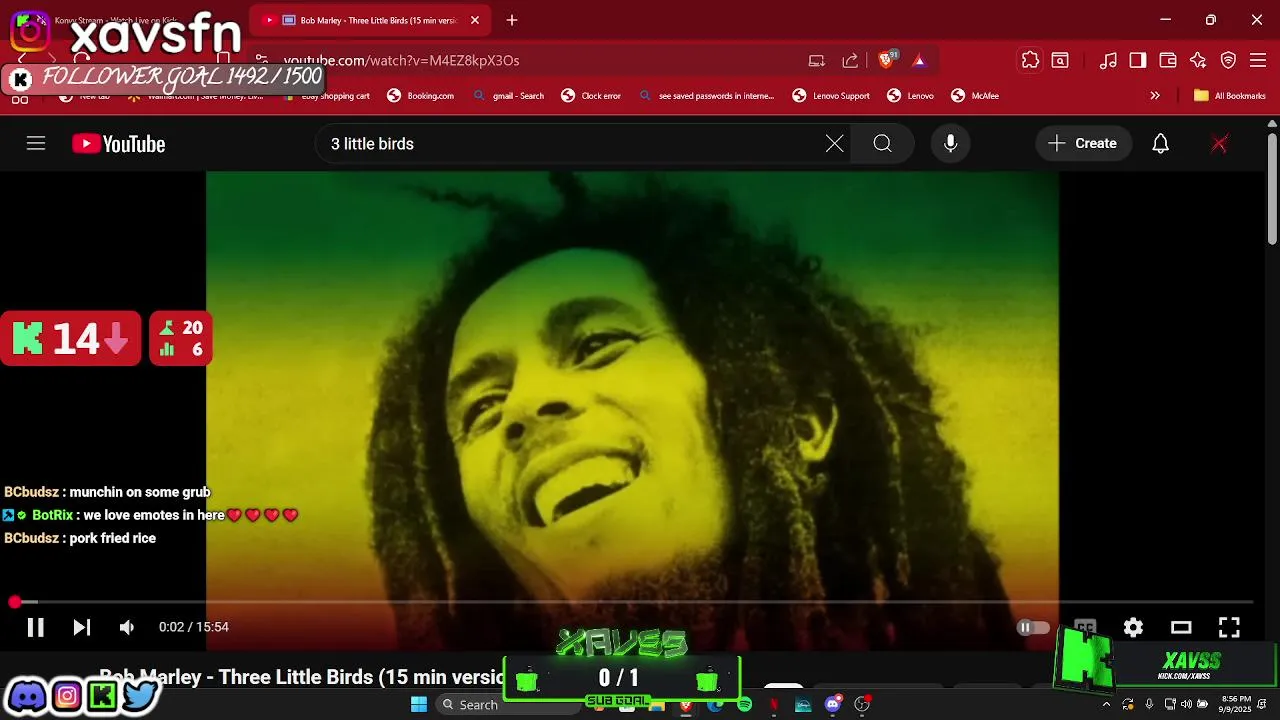Viewport: 1280px width, 720px height.
Task: Open YouTube notifications bell
Action: point(1160,144)
